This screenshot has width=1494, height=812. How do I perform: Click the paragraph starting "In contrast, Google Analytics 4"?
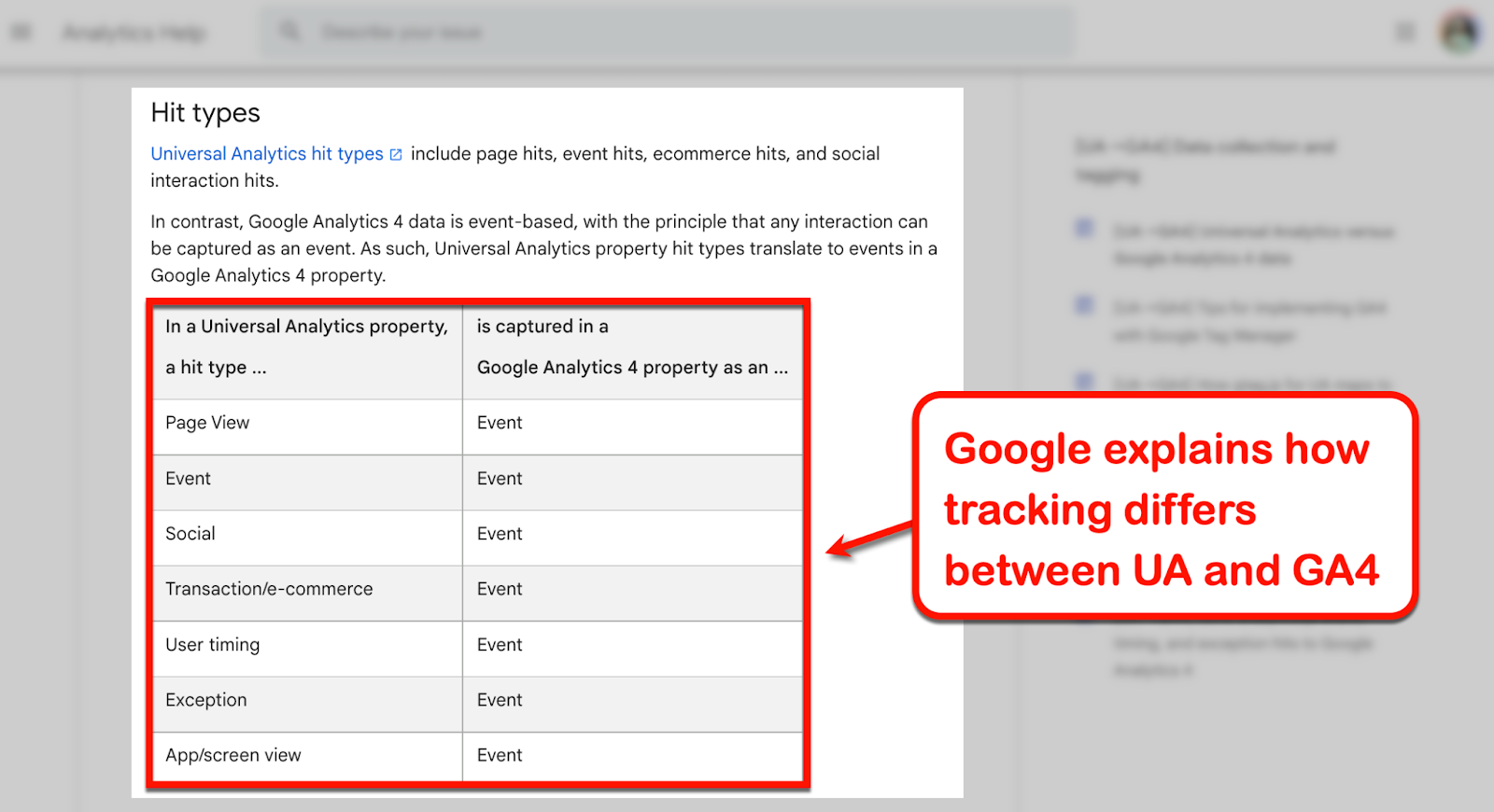[x=544, y=248]
